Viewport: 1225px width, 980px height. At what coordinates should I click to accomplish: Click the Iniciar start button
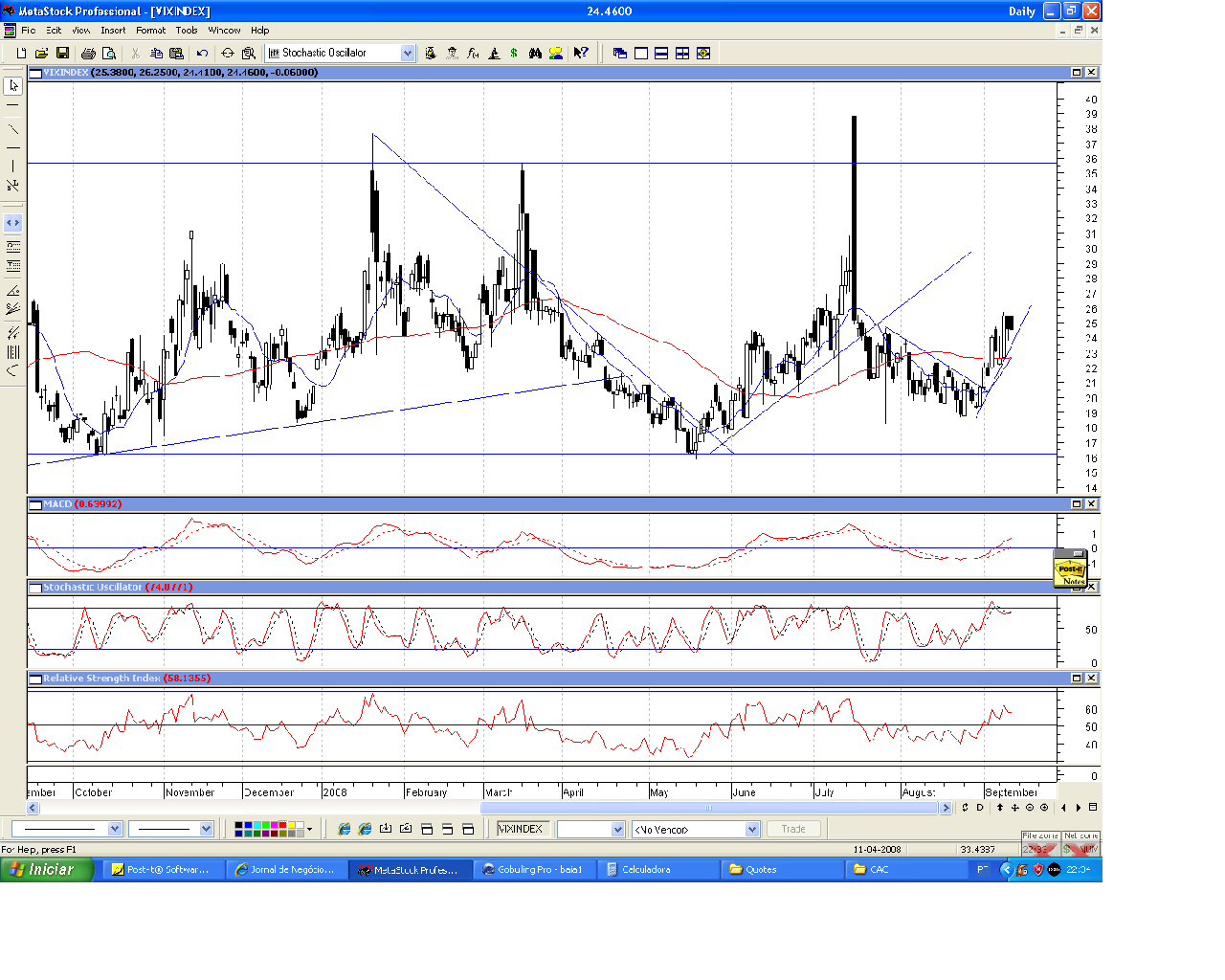pyautogui.click(x=48, y=869)
